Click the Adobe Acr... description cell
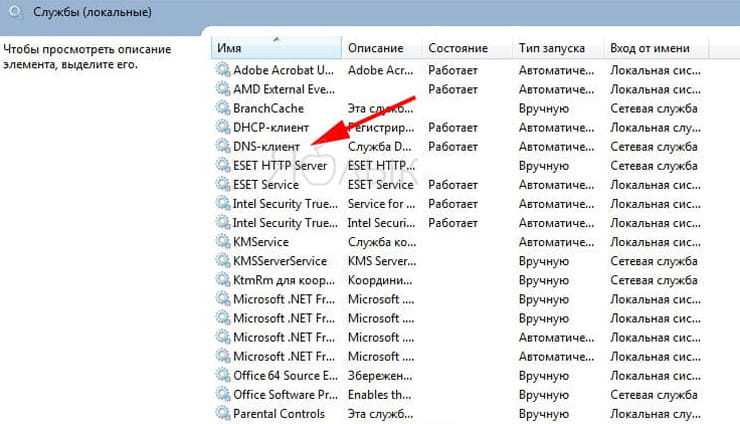Screen dimensions: 740x424 point(380,70)
